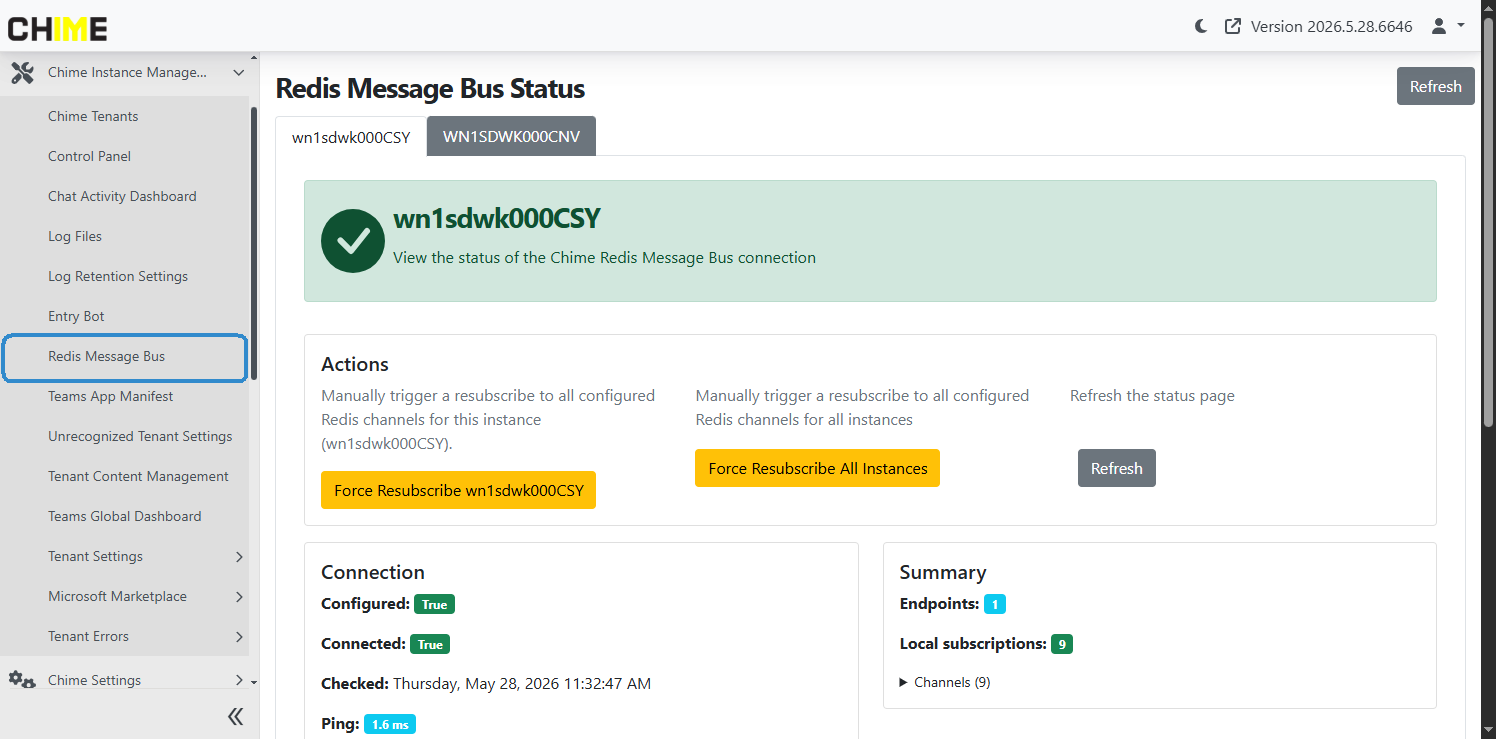Click the Configured True badge

434,604
